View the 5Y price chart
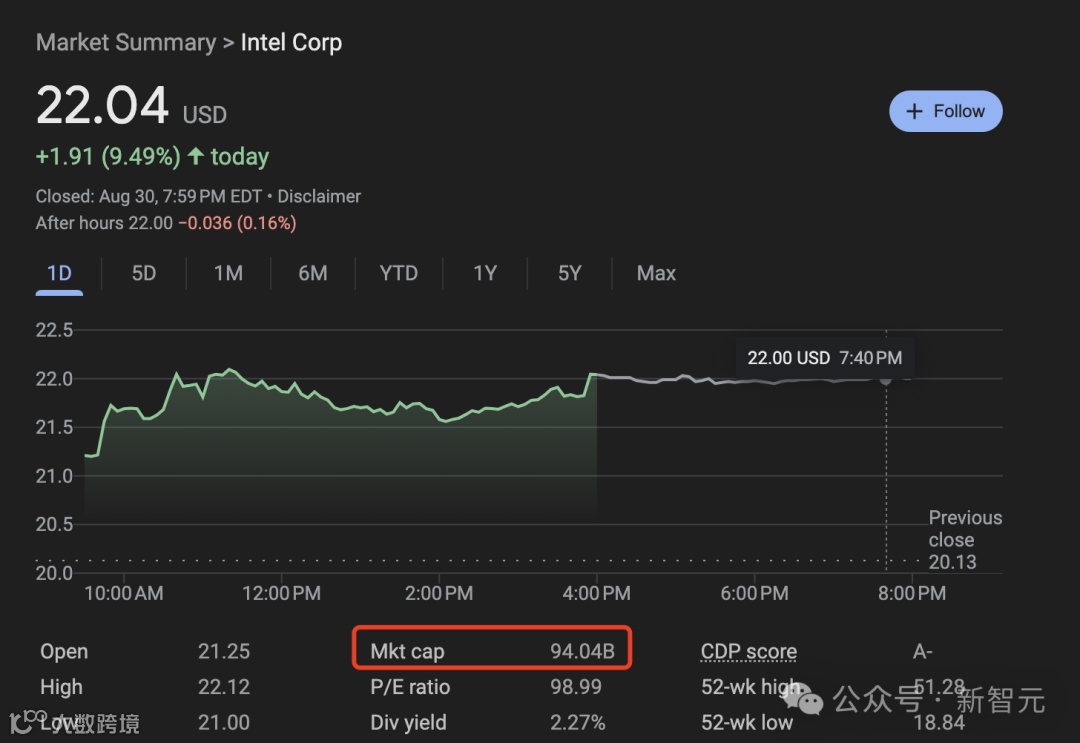Screen dimensions: 1080x743 coord(569,273)
